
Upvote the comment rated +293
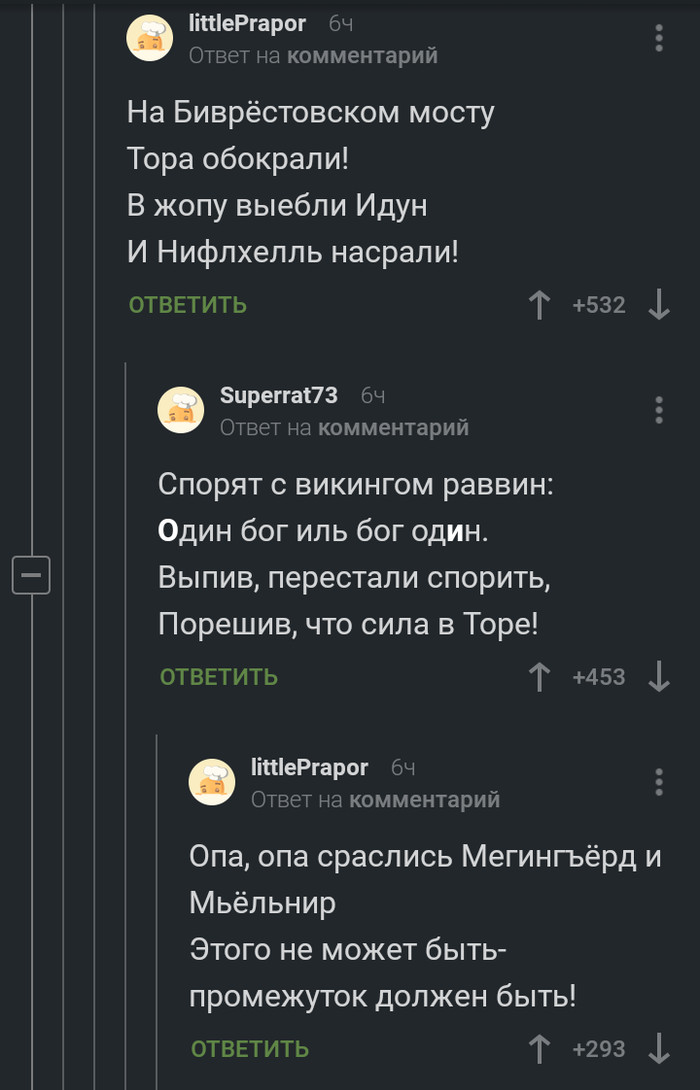coord(540,1049)
